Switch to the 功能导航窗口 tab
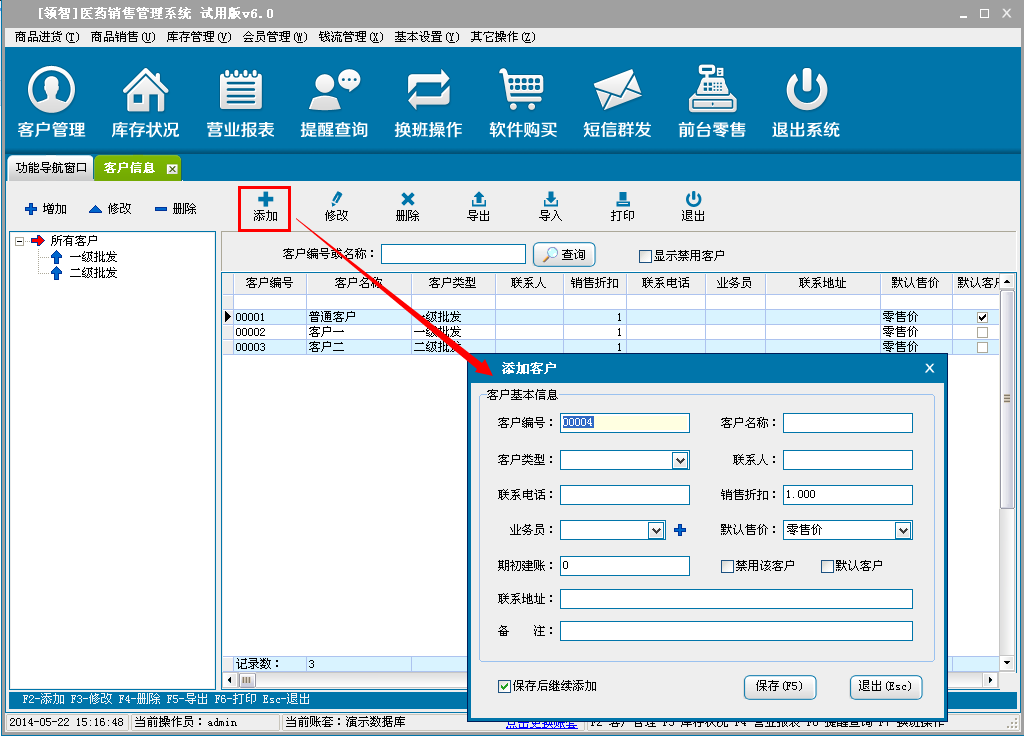 tap(52, 168)
